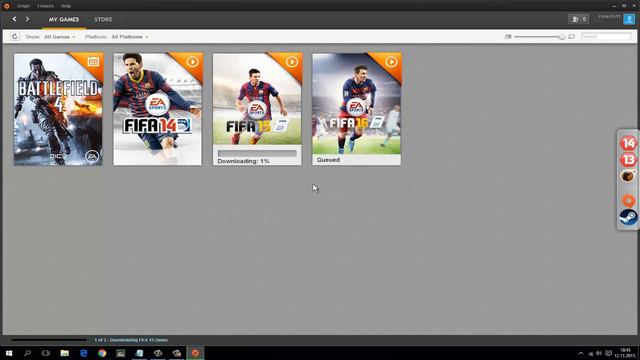Launch Microsoft Edge from the taskbar
The height and width of the screenshot is (360, 640).
pyautogui.click(x=83, y=353)
